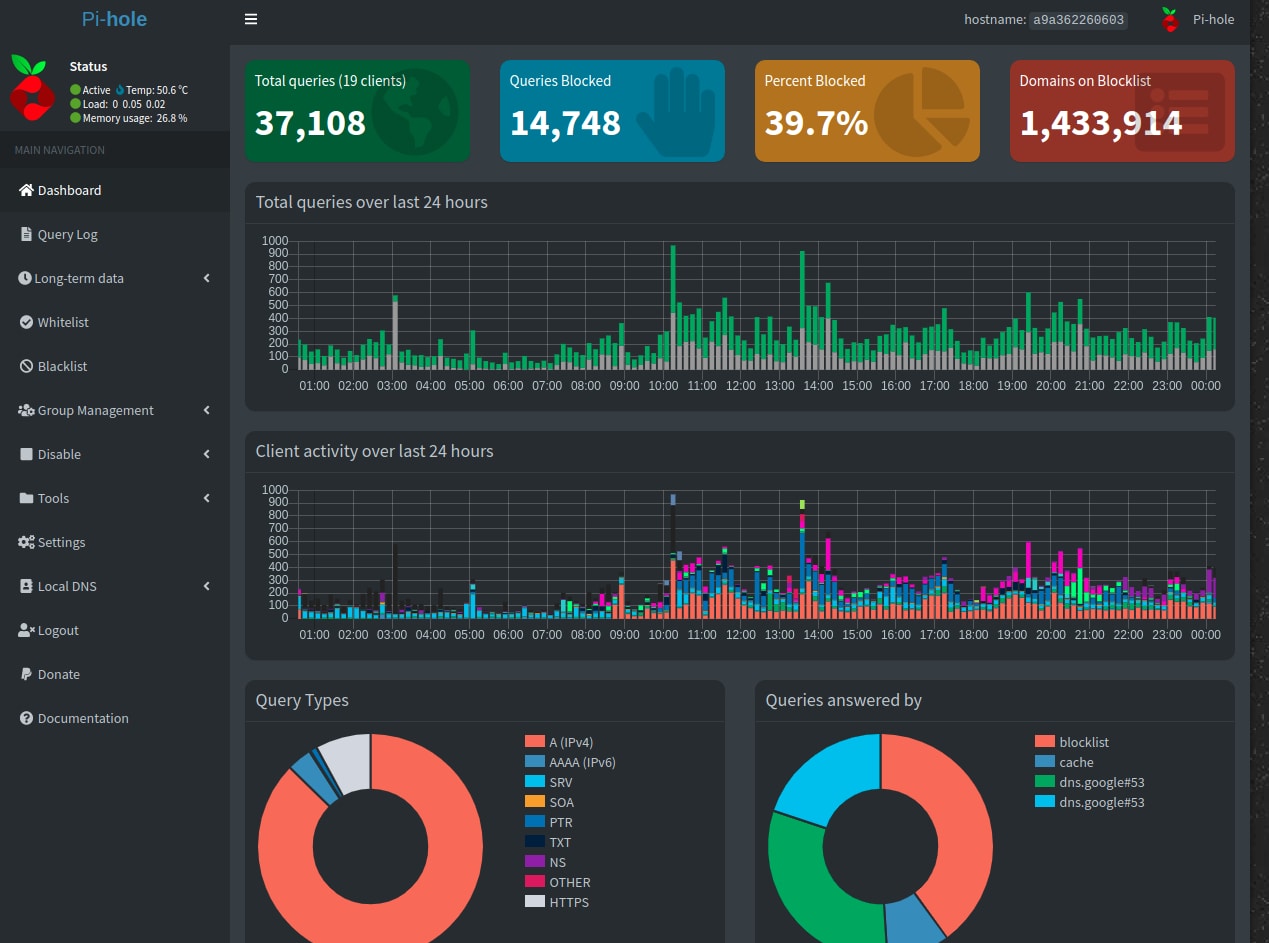
Task: Click the Blacklist ban icon
Action: point(26,366)
